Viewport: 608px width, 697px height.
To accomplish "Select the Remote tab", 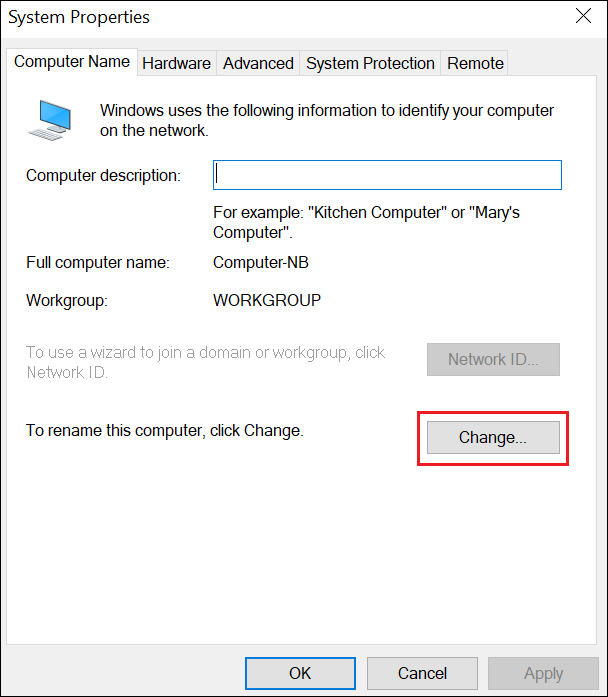I will (x=475, y=63).
